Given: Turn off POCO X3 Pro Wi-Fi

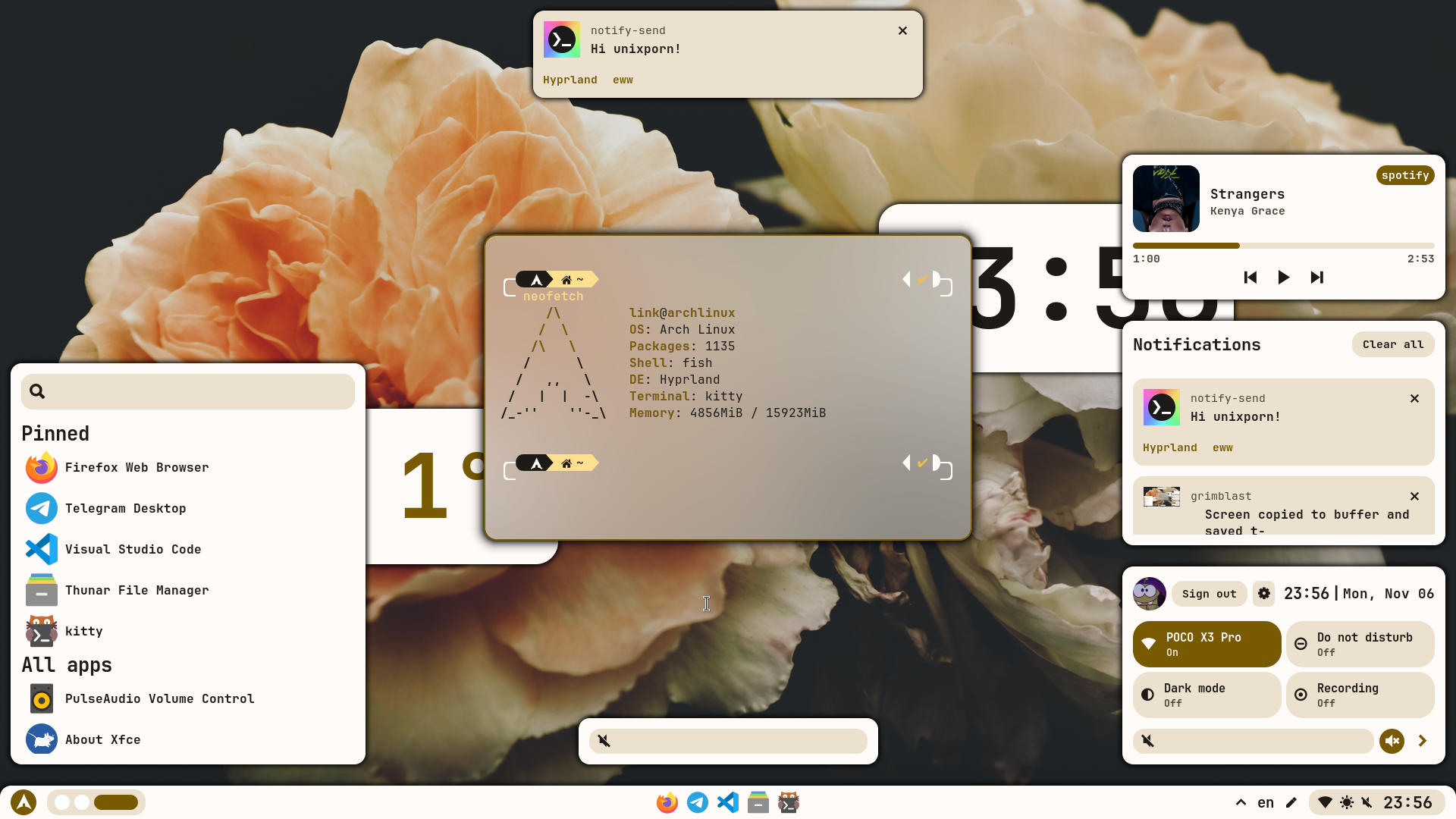Looking at the screenshot, I should [1207, 644].
